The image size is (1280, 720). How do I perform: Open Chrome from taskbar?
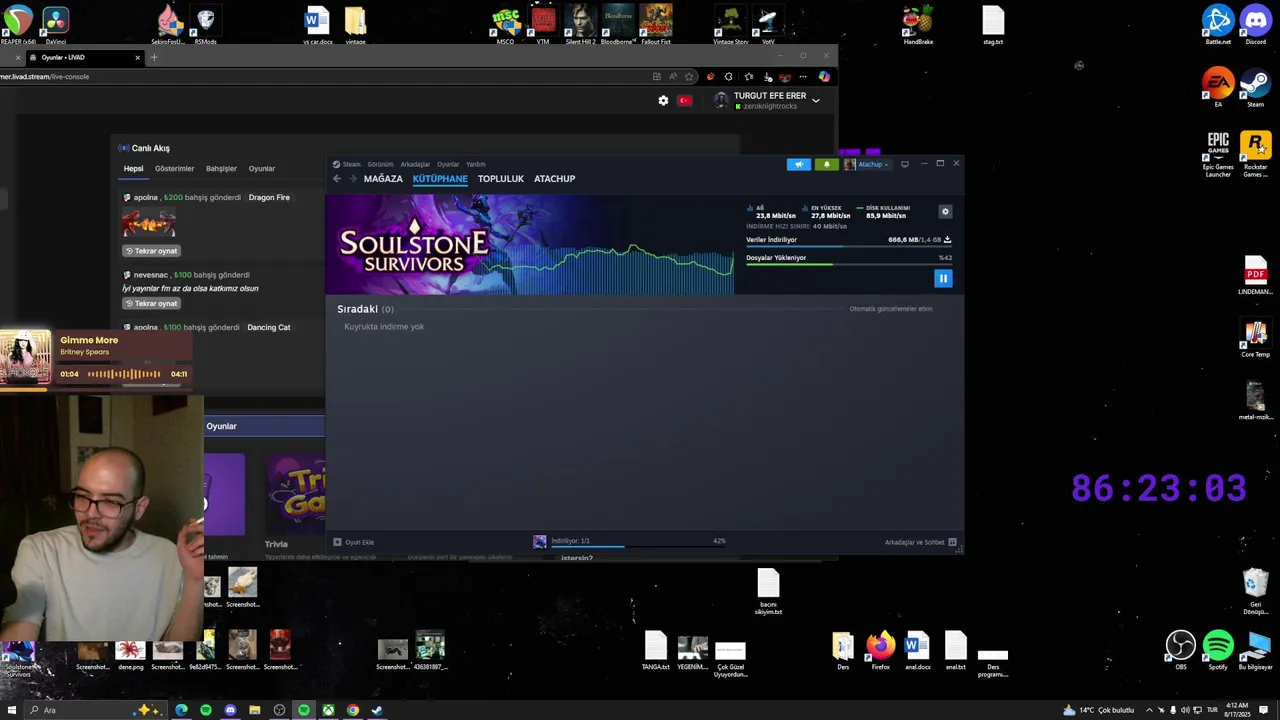click(x=353, y=710)
